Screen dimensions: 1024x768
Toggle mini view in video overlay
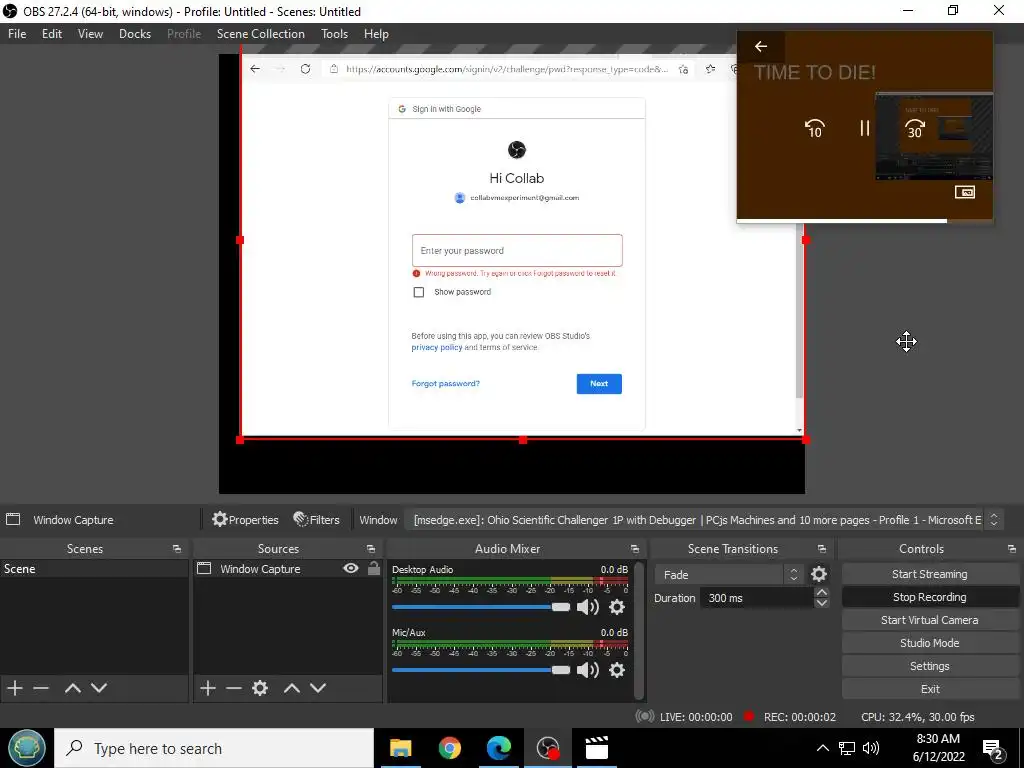pos(965,192)
